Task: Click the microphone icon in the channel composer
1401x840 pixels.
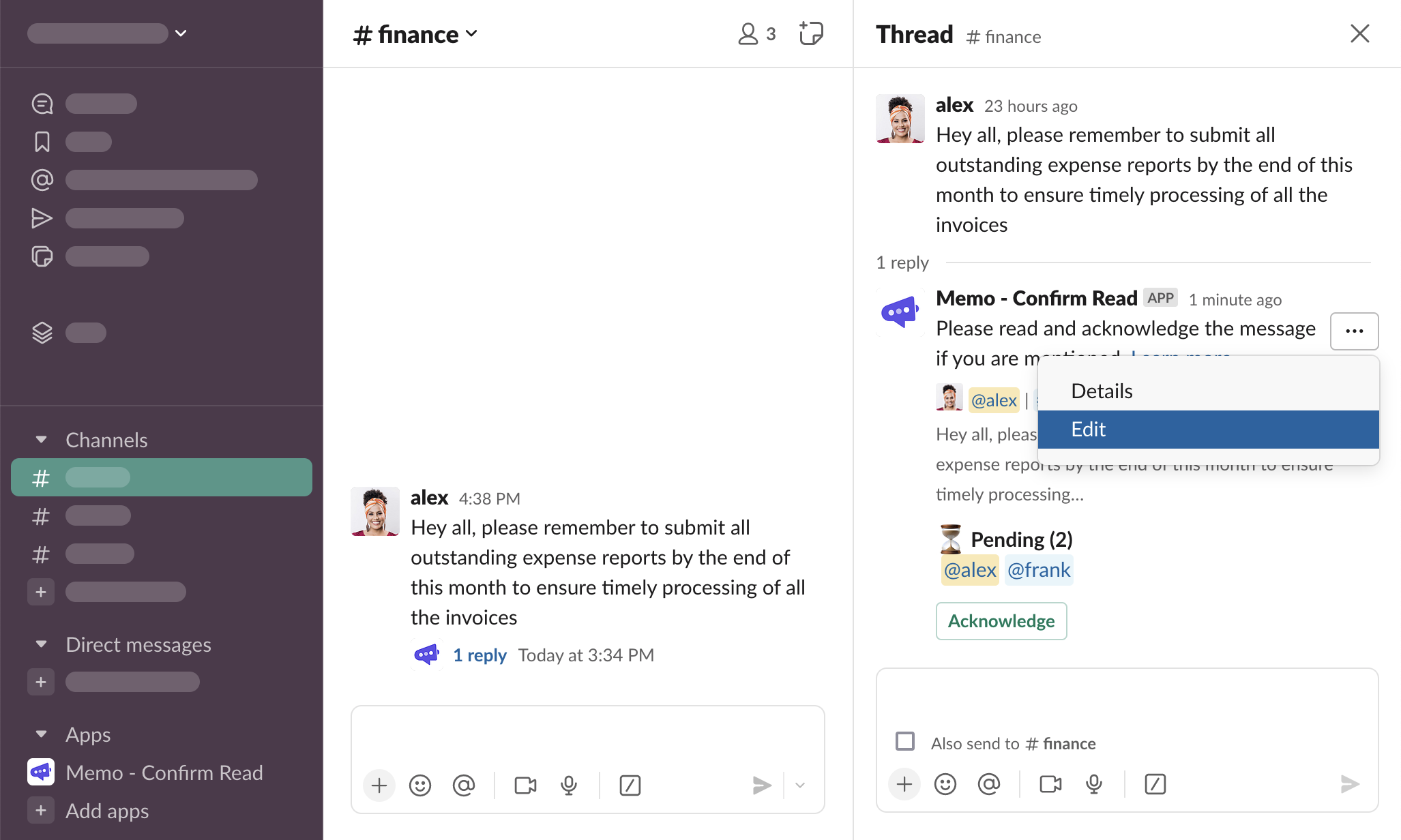Action: [569, 785]
